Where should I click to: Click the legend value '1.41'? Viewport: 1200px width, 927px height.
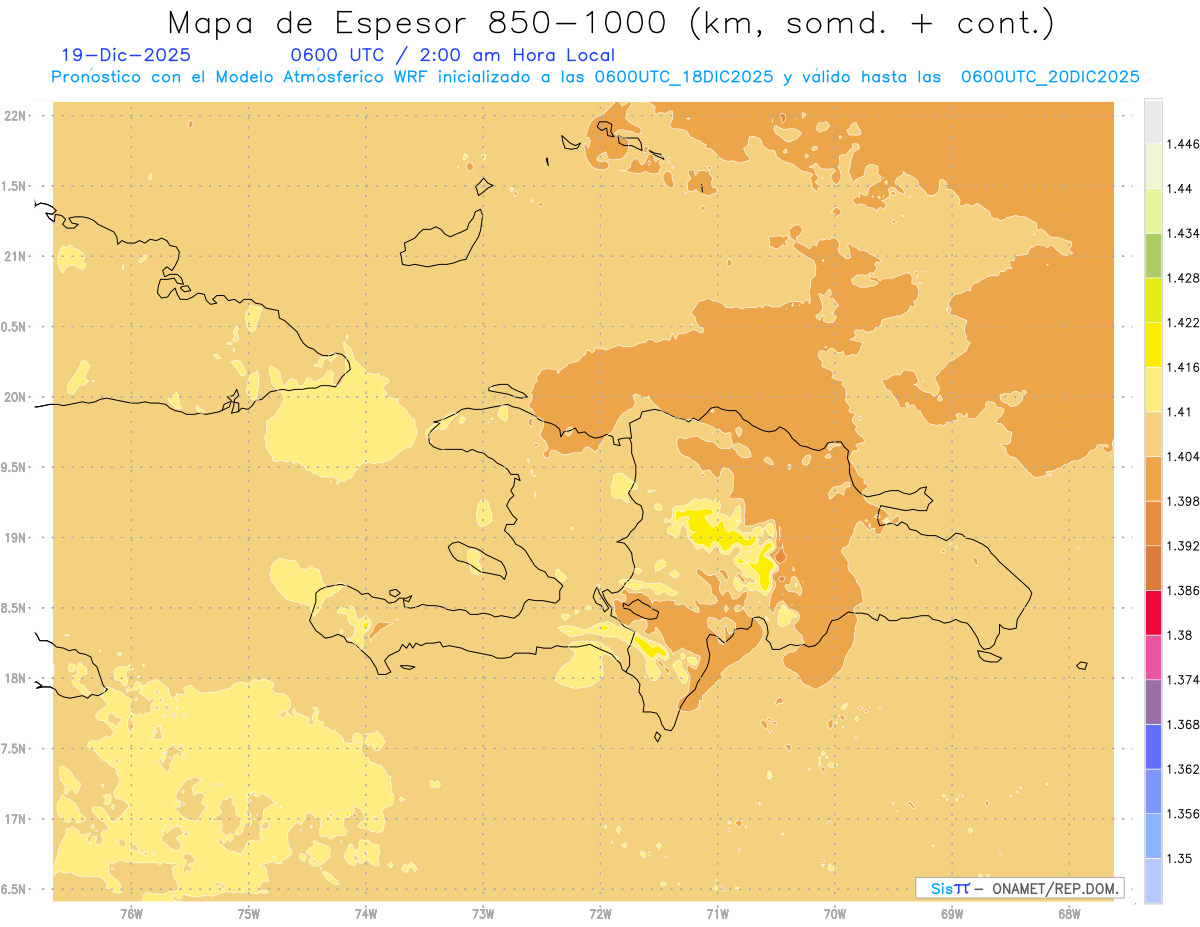pyautogui.click(x=1179, y=412)
